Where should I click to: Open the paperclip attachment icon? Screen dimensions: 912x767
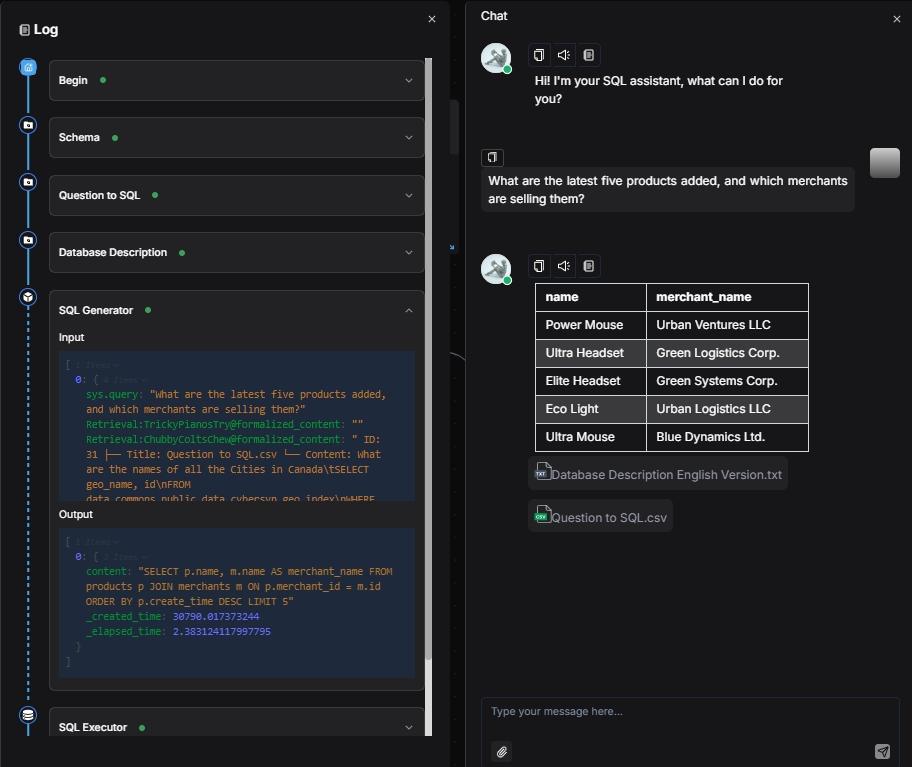point(501,751)
